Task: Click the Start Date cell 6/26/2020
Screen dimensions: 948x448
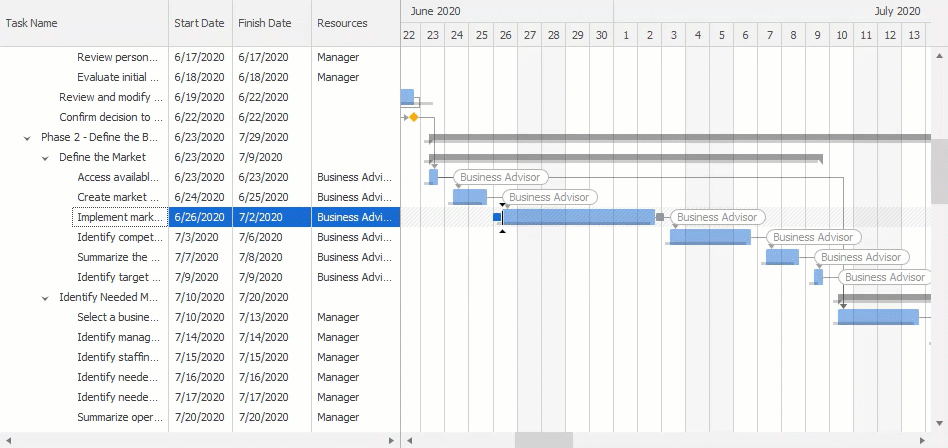Action: [x=201, y=217]
